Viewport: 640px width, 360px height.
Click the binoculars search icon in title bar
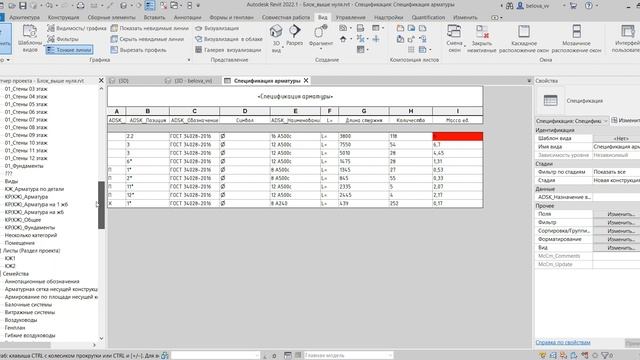point(509,6)
